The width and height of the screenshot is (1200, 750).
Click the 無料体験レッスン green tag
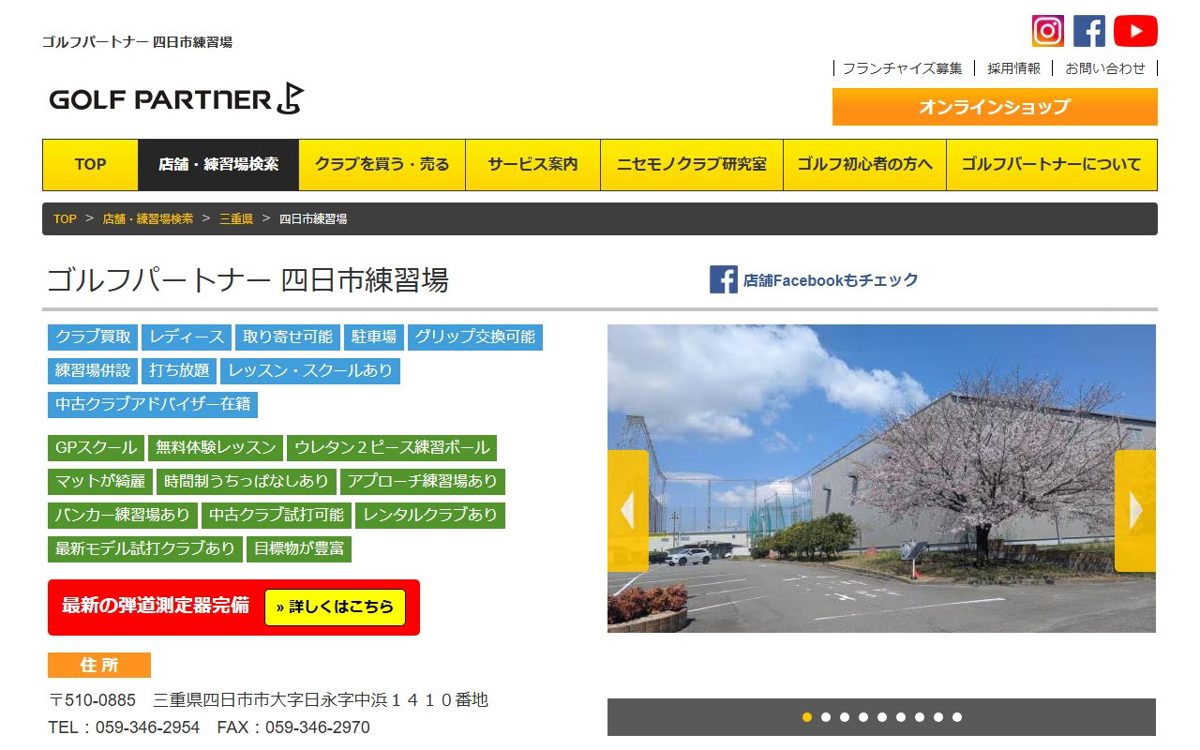click(216, 448)
